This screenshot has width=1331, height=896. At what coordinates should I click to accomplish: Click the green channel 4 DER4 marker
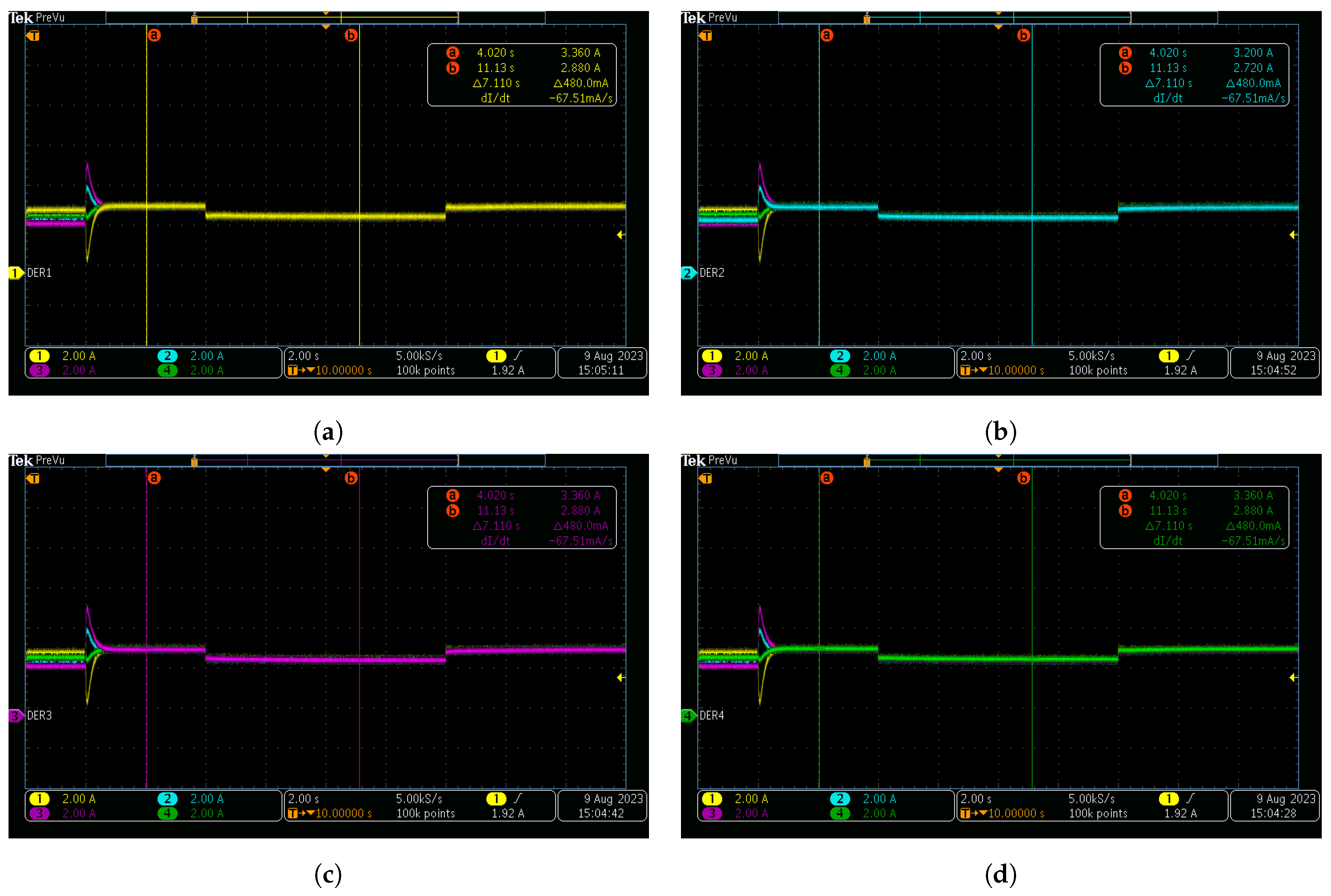click(688, 715)
